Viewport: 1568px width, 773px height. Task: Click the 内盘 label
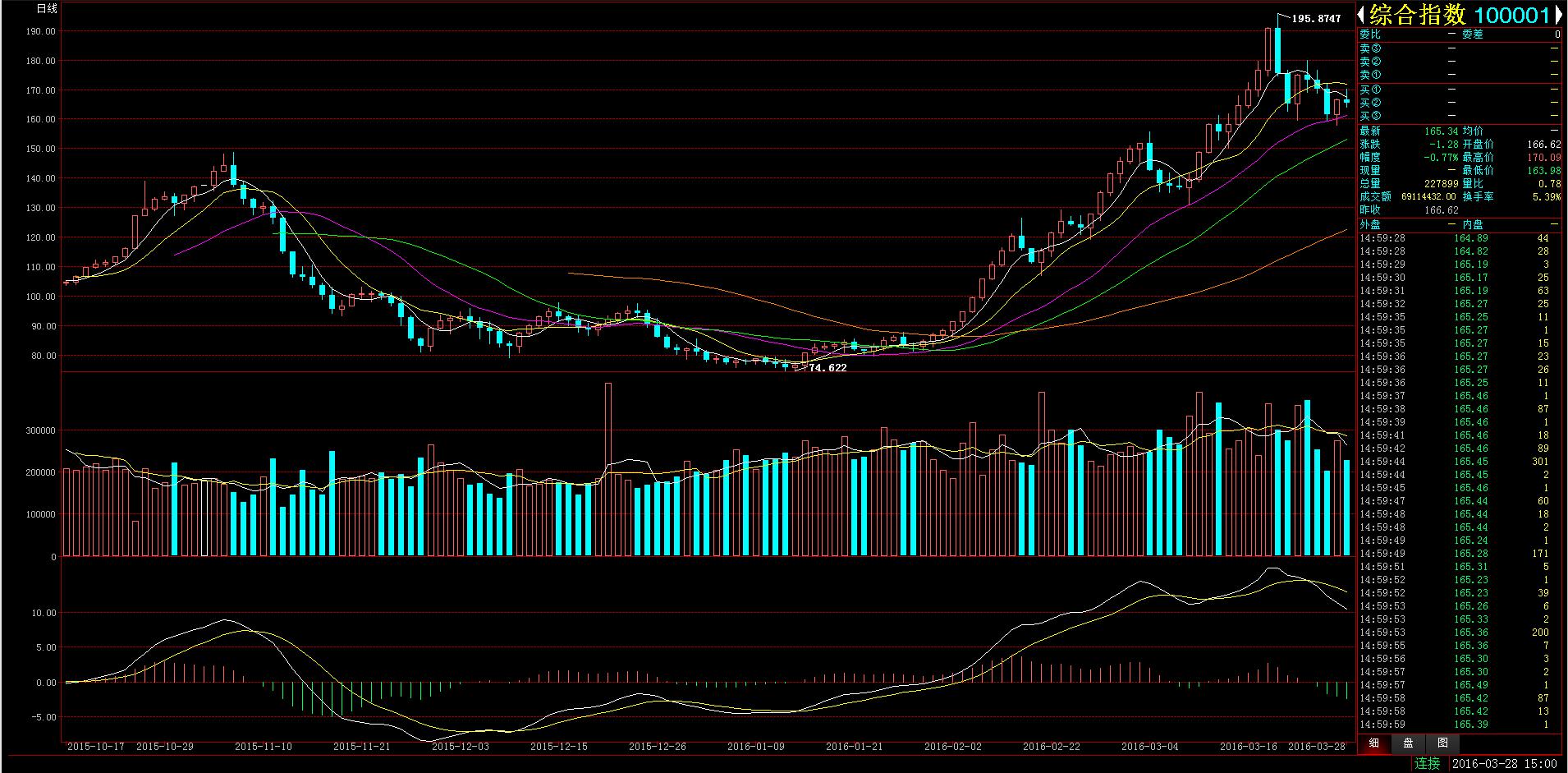pos(1473,224)
